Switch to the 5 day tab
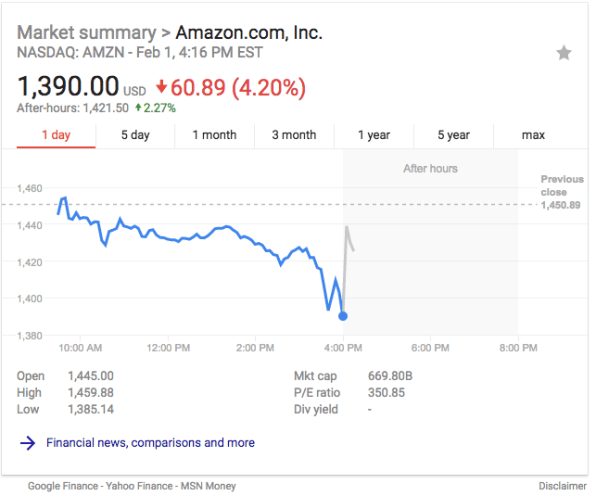The width and height of the screenshot is (596, 496). (x=135, y=136)
